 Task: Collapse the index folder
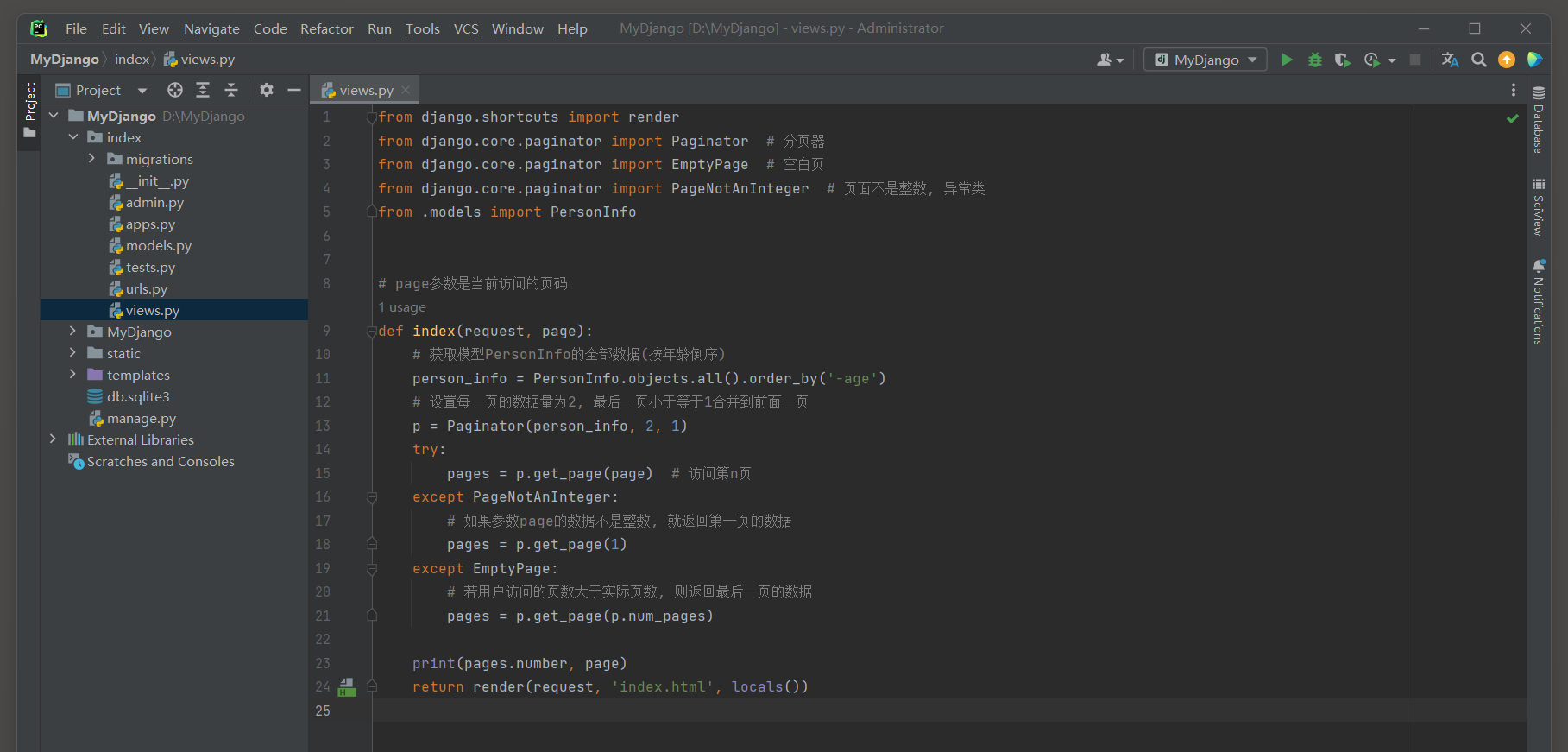(x=73, y=137)
